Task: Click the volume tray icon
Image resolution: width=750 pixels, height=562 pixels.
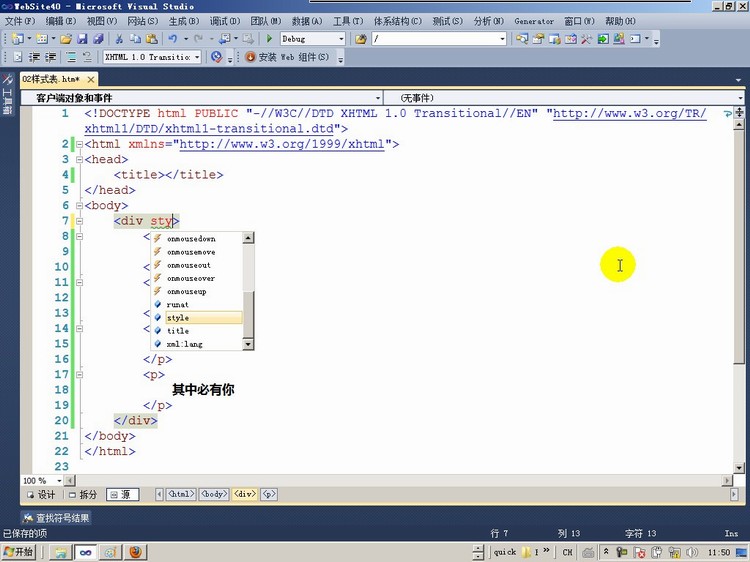Action: (692, 552)
